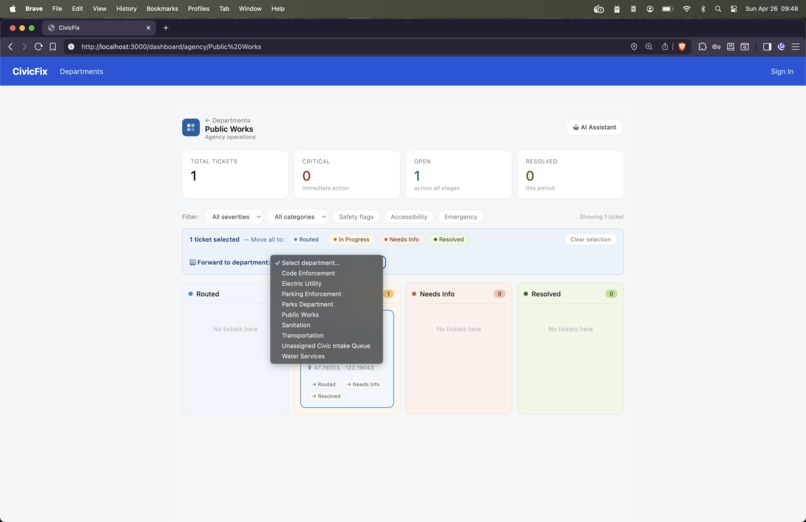Open the View menu in the menu bar
Screen dimensions: 806x522
[x=99, y=9]
